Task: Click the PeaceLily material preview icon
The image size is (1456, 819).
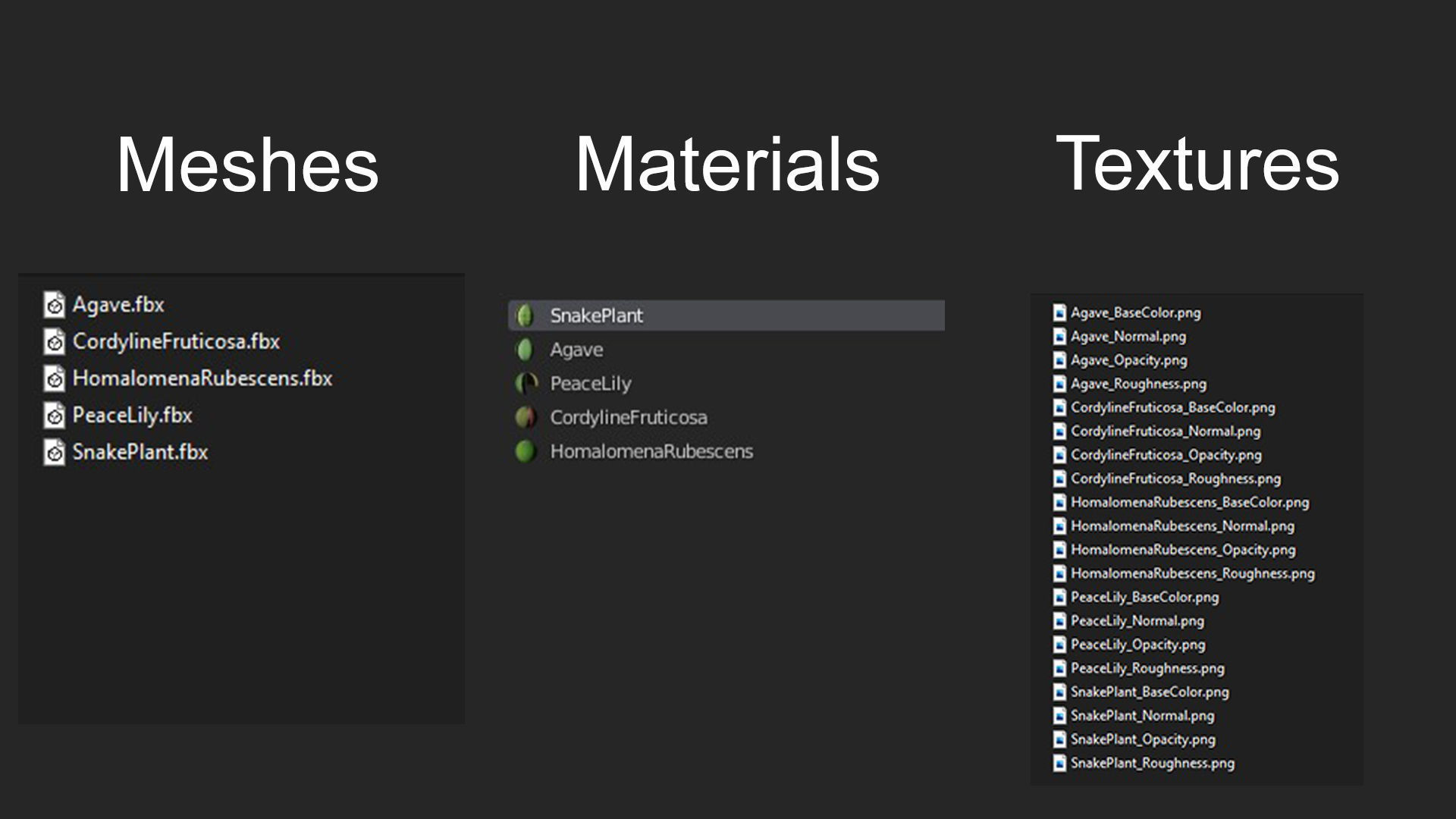Action: (x=526, y=384)
